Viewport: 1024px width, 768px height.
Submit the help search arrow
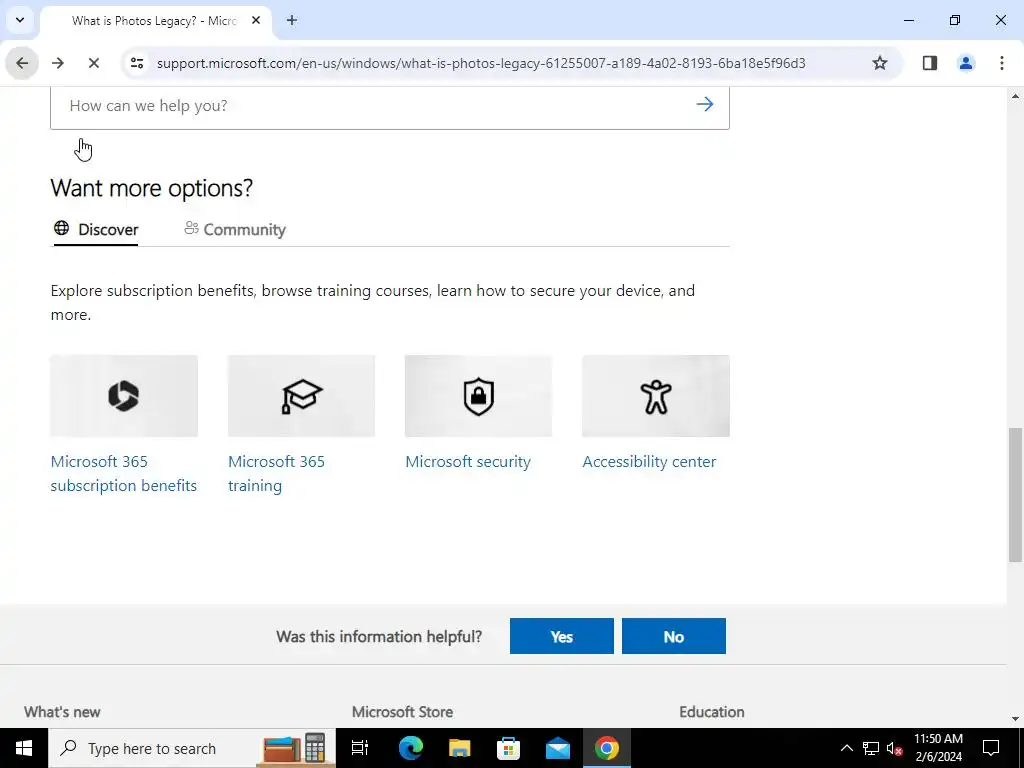click(x=704, y=104)
